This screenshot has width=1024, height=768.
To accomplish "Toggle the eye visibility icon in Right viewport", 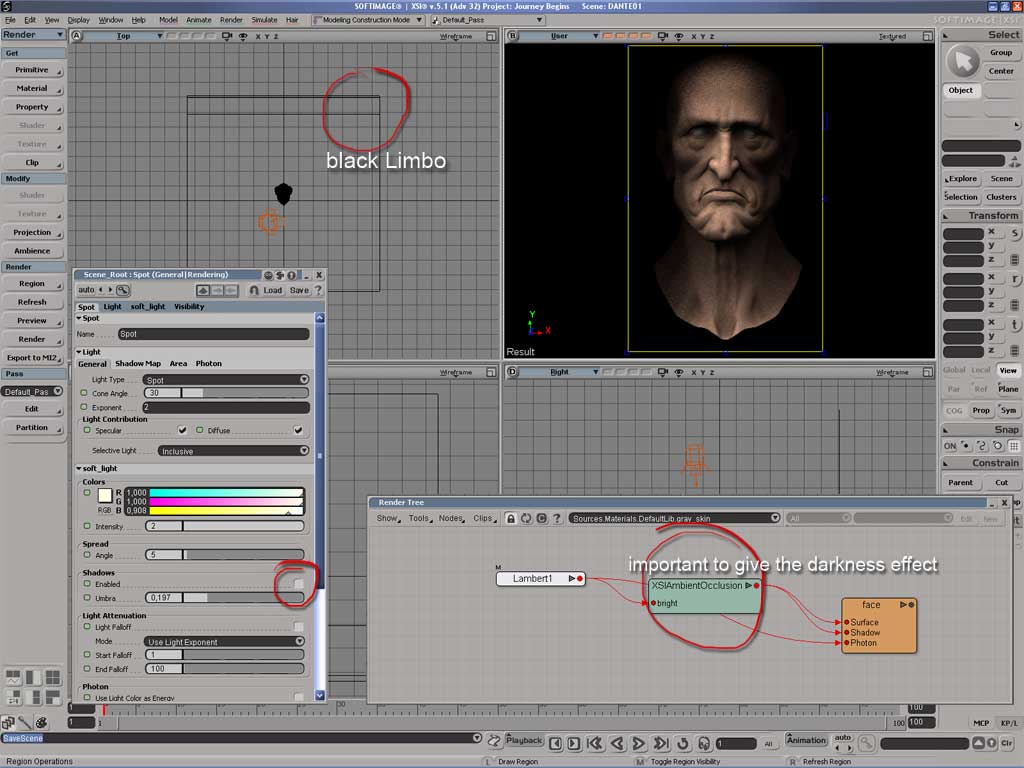I will pos(679,372).
